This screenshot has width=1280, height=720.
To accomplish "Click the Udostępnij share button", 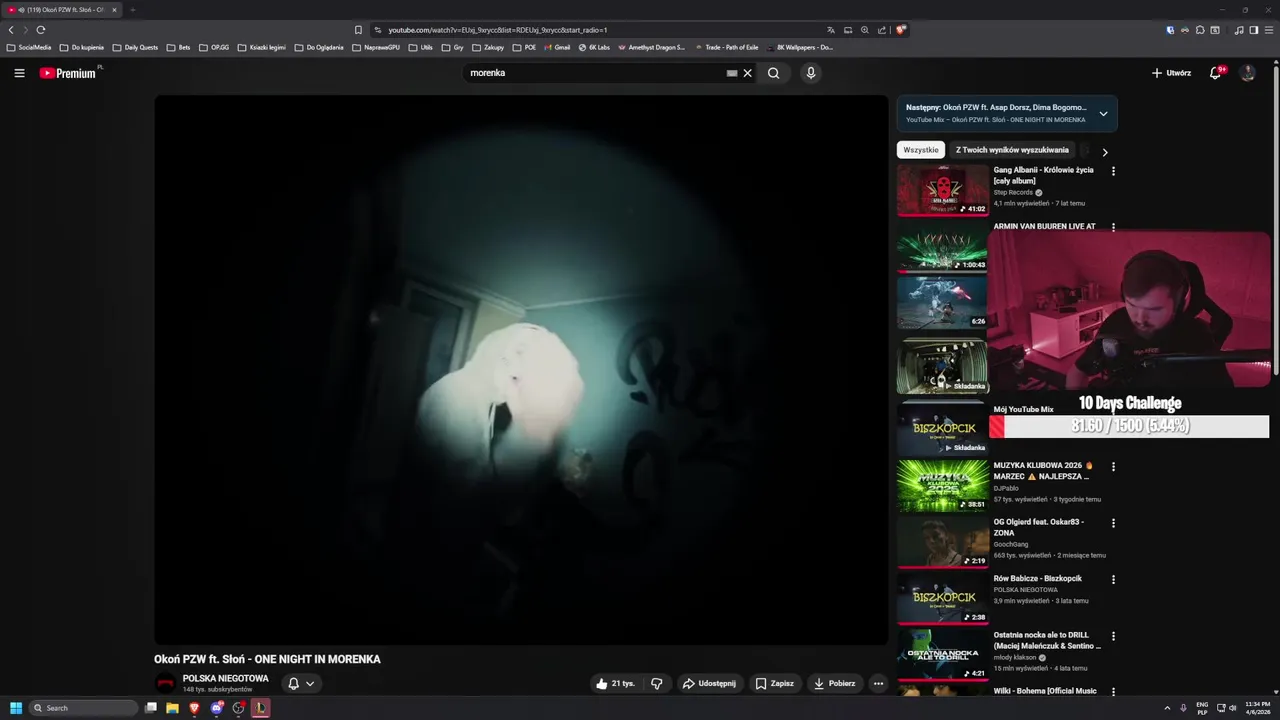I will 709,684.
